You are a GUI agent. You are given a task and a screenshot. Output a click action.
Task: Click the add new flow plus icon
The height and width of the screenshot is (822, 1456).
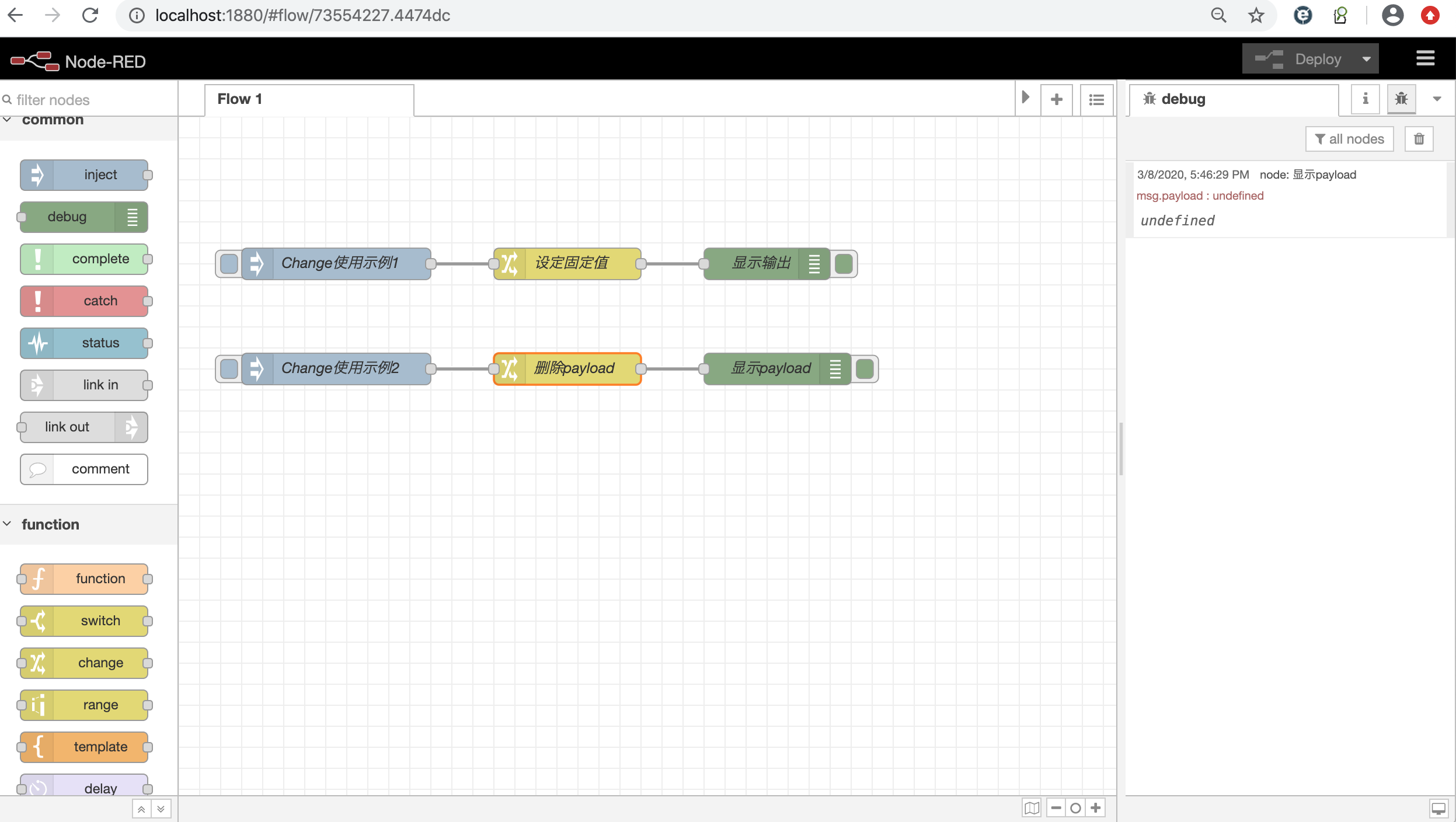(1056, 100)
